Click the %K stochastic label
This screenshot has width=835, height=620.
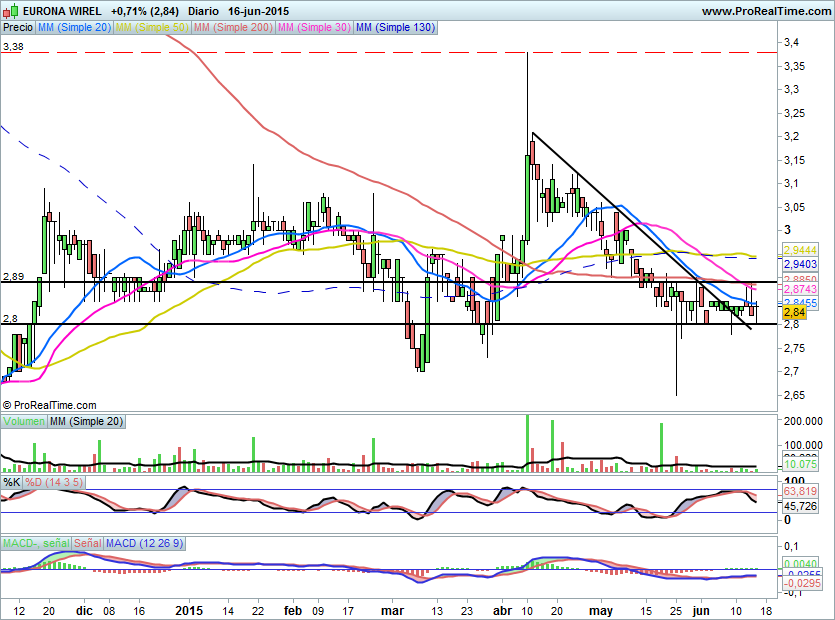coord(12,482)
